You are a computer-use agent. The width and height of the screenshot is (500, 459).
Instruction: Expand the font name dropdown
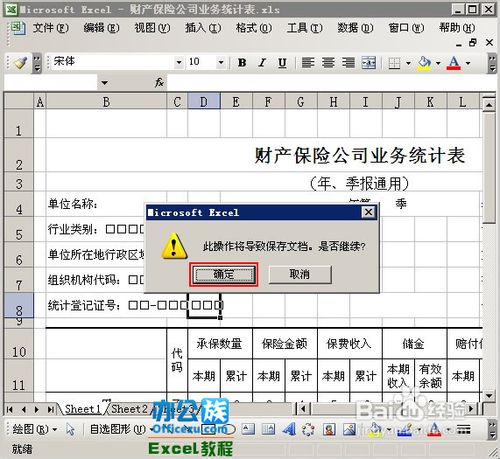pos(179,62)
